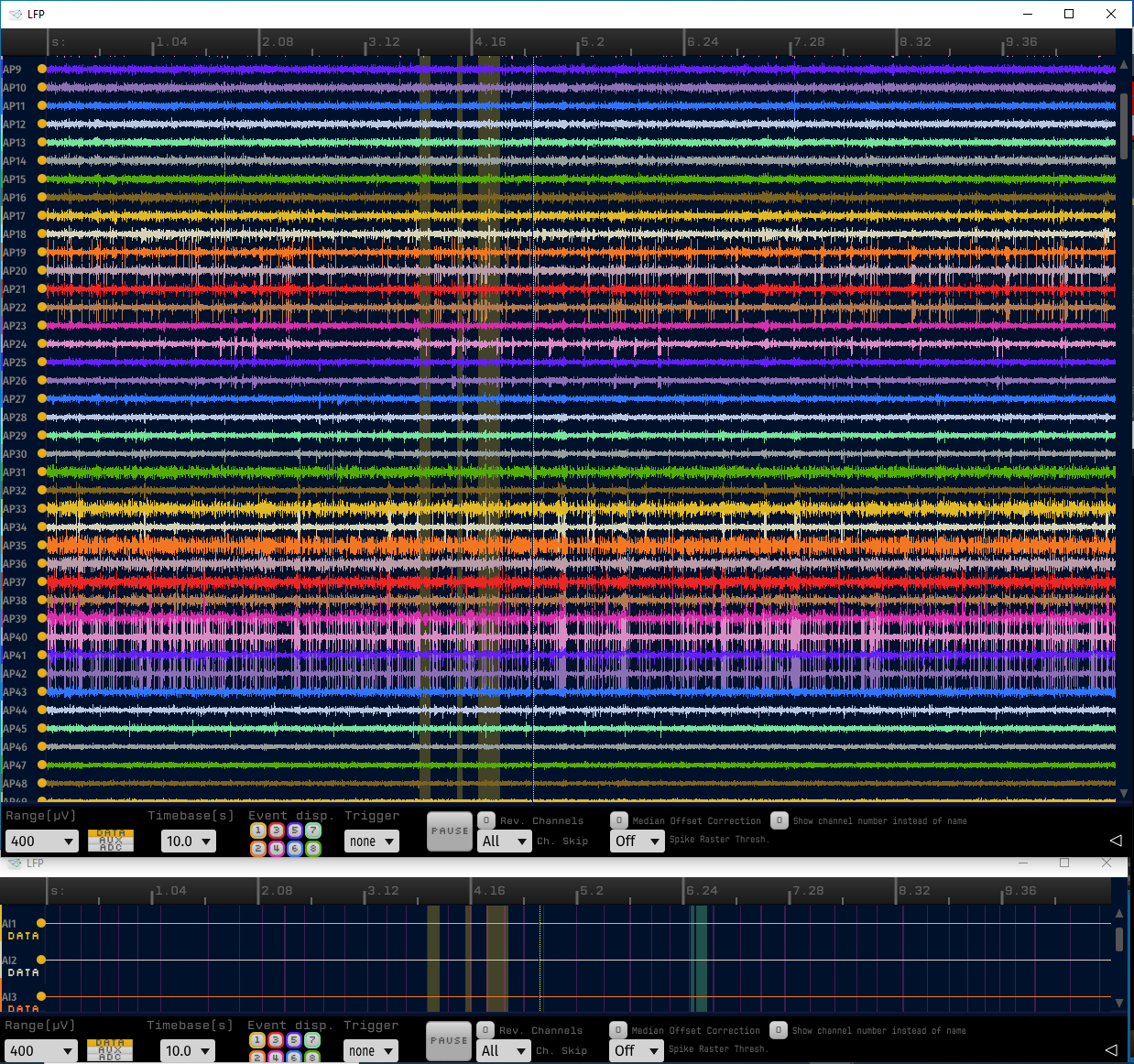Image resolution: width=1134 pixels, height=1064 pixels.
Task: Select ADC as the signal source
Action: point(110,846)
